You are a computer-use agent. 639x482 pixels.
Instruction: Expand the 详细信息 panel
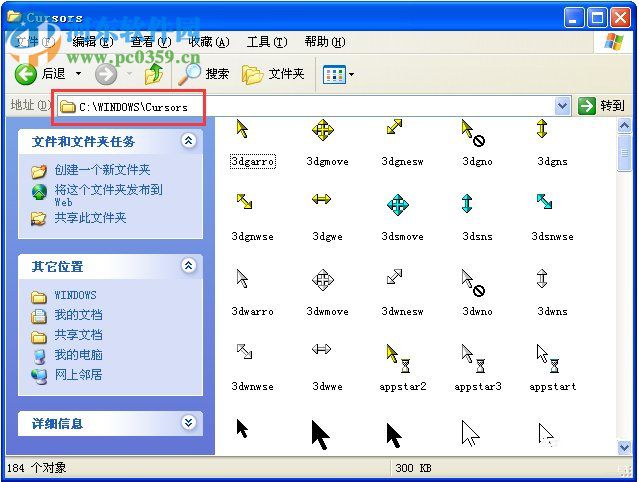(188, 423)
